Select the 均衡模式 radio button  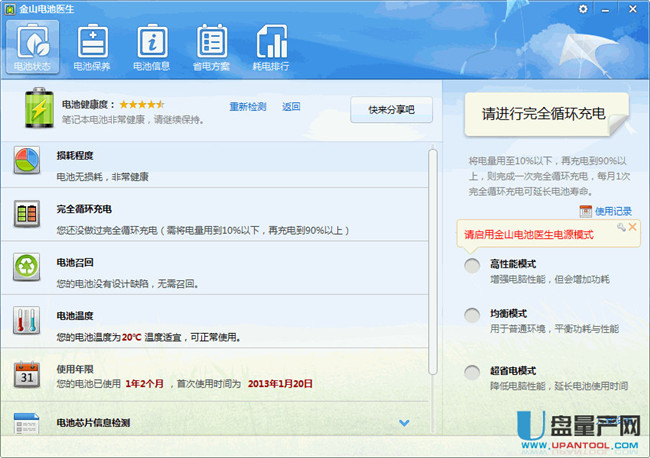tap(472, 315)
